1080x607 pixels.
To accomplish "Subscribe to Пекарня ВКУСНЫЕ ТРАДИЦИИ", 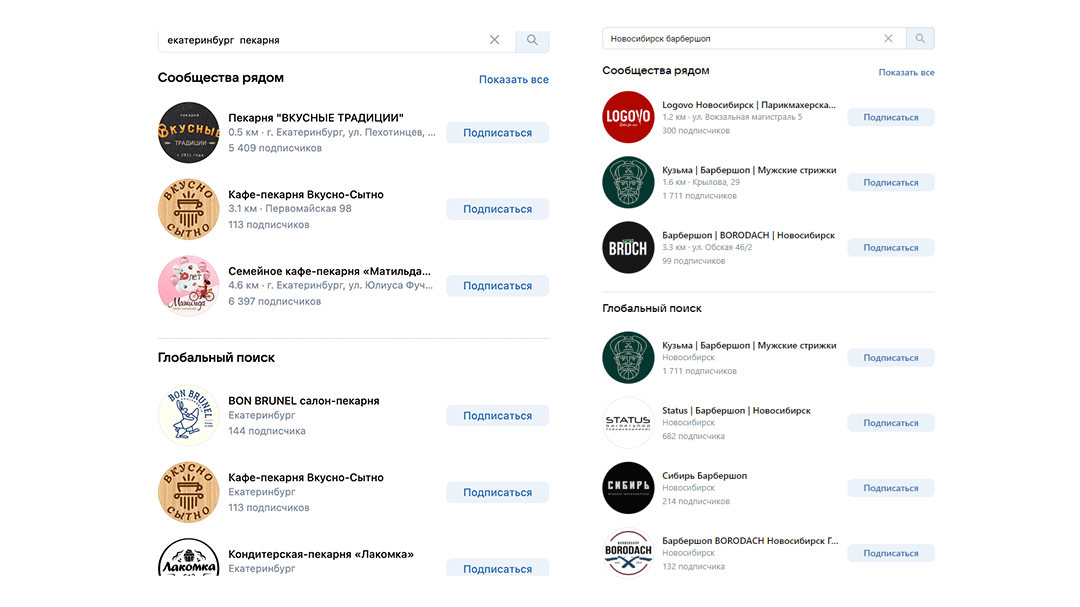I will pos(497,132).
